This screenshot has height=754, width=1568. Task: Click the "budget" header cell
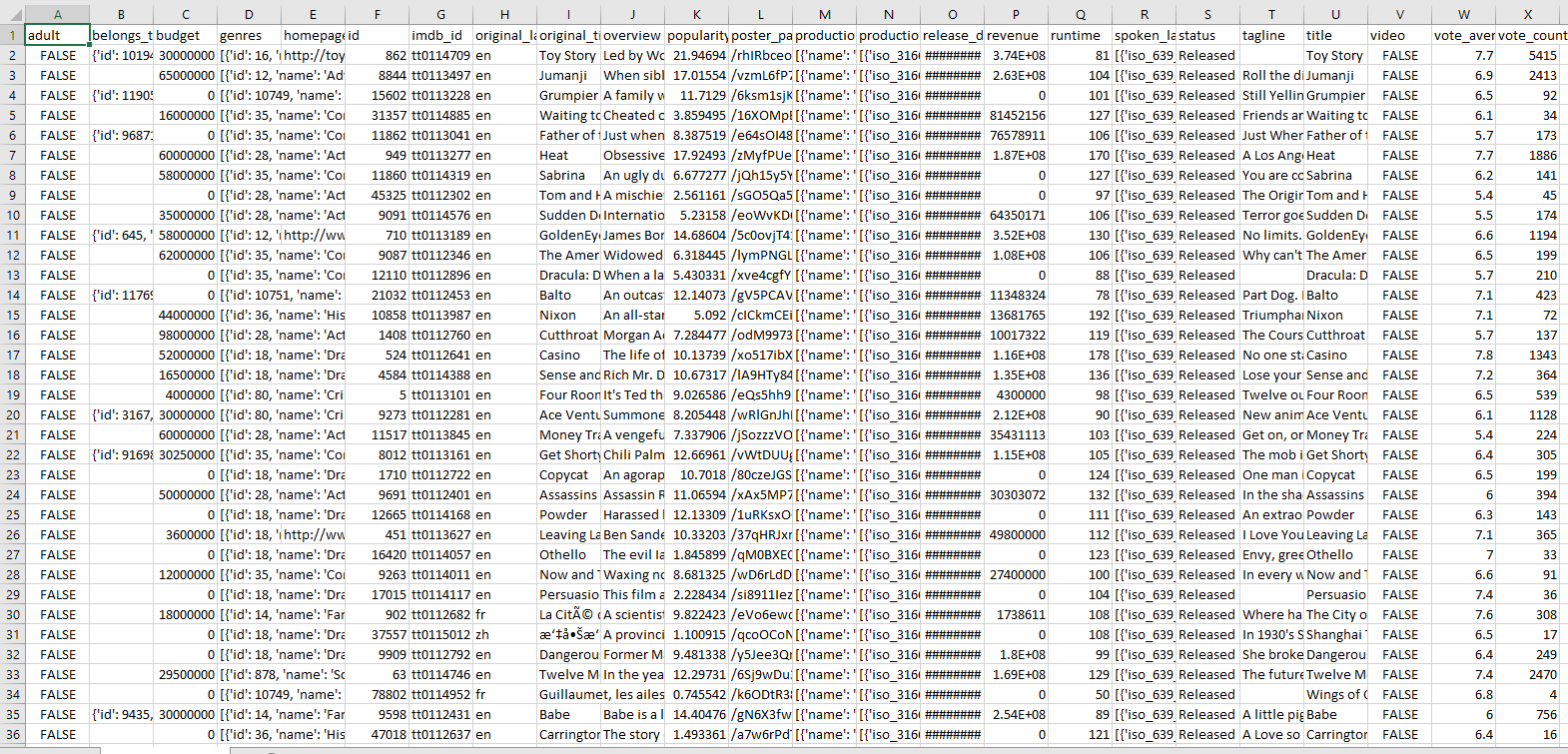(186, 35)
